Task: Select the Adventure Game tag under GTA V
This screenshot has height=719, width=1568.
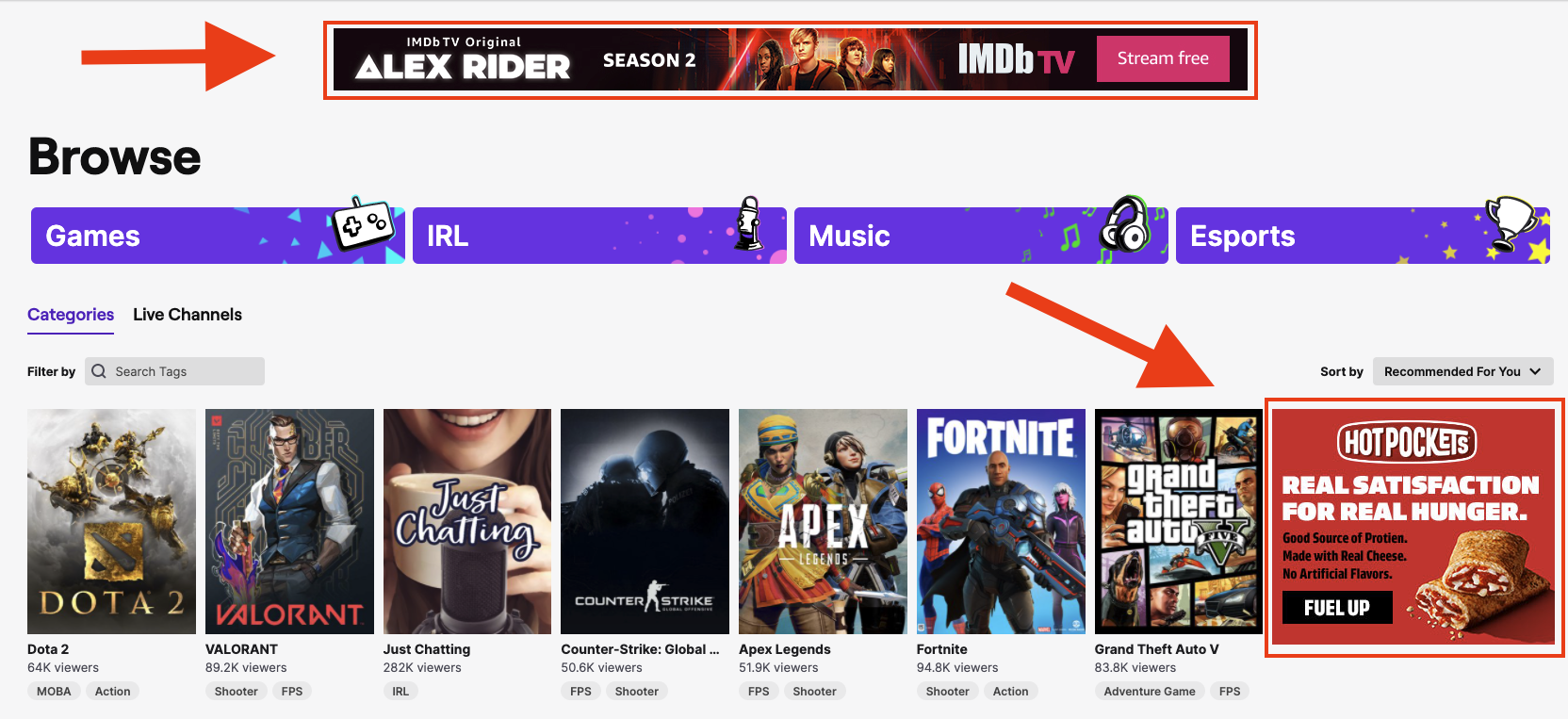Action: tap(1150, 691)
